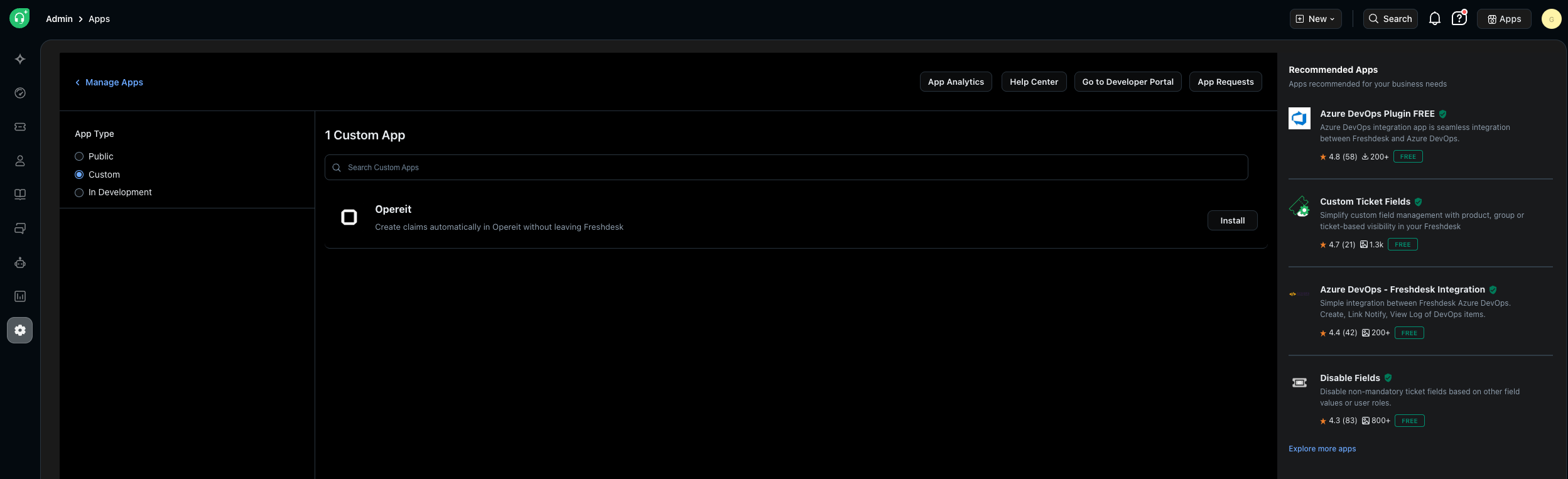The image size is (1568, 479).
Task: Click the Disable Fields app logo
Action: [x=1299, y=382]
